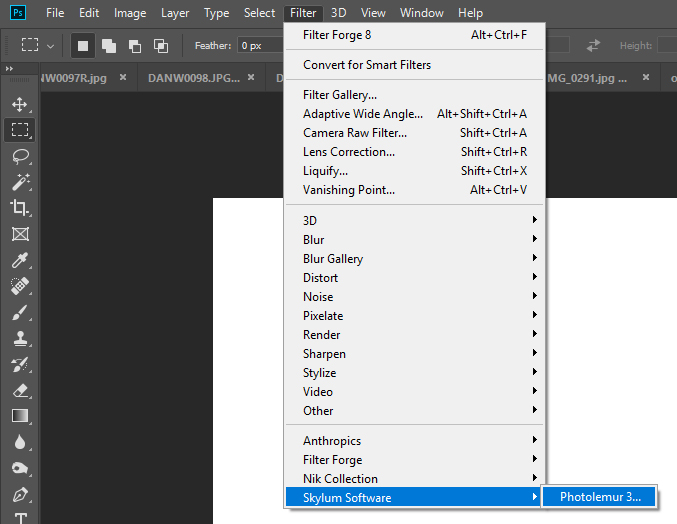677x524 pixels.
Task: Choose Add to Selection mode icon
Action: [x=109, y=46]
